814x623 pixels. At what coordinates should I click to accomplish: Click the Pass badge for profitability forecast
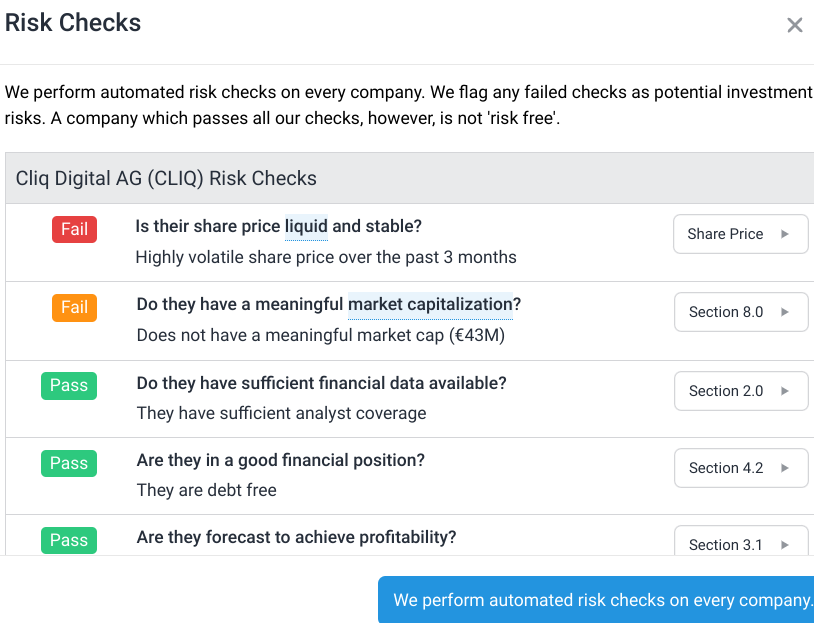69,540
